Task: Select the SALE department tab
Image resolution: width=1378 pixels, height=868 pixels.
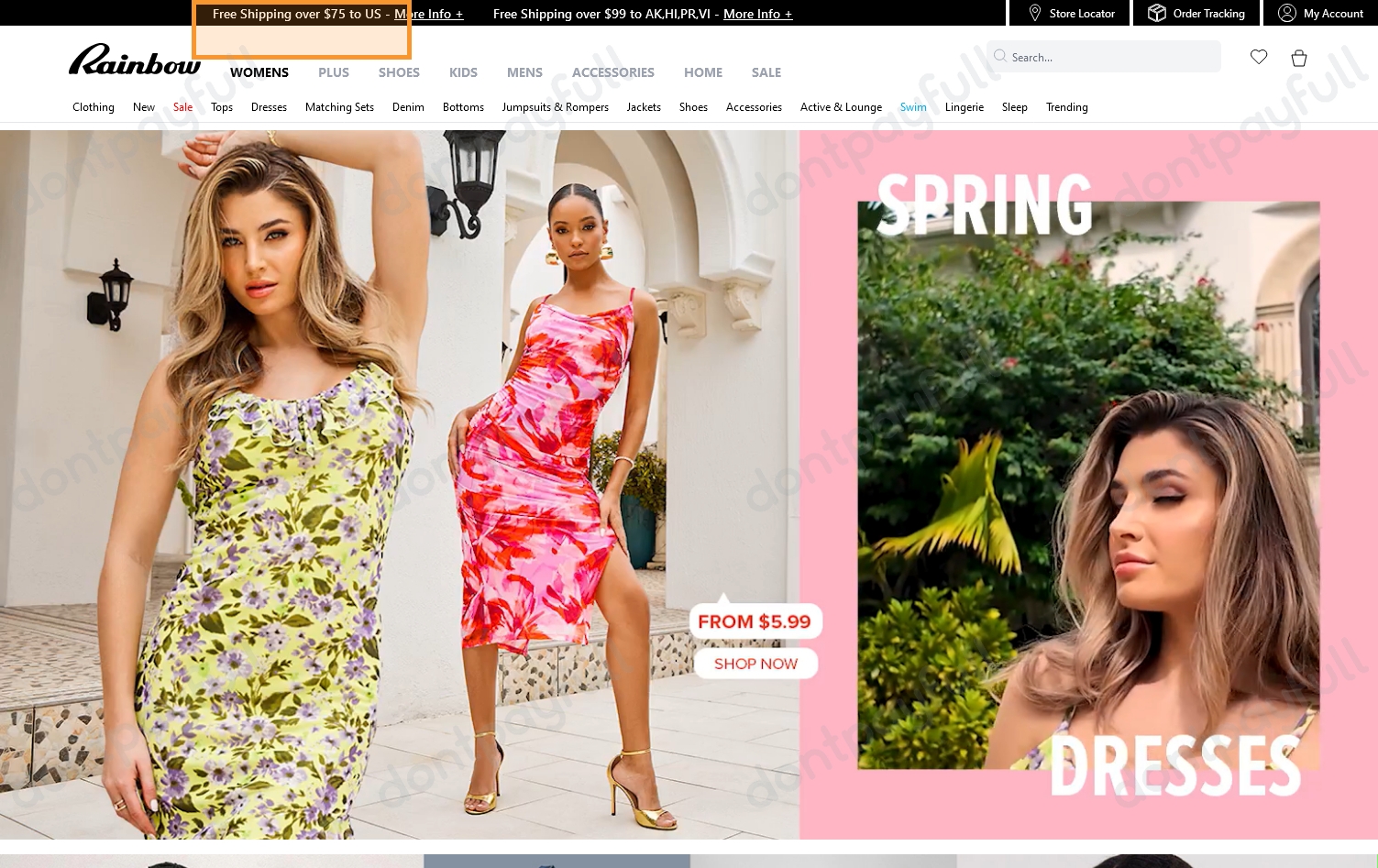Action: click(766, 72)
